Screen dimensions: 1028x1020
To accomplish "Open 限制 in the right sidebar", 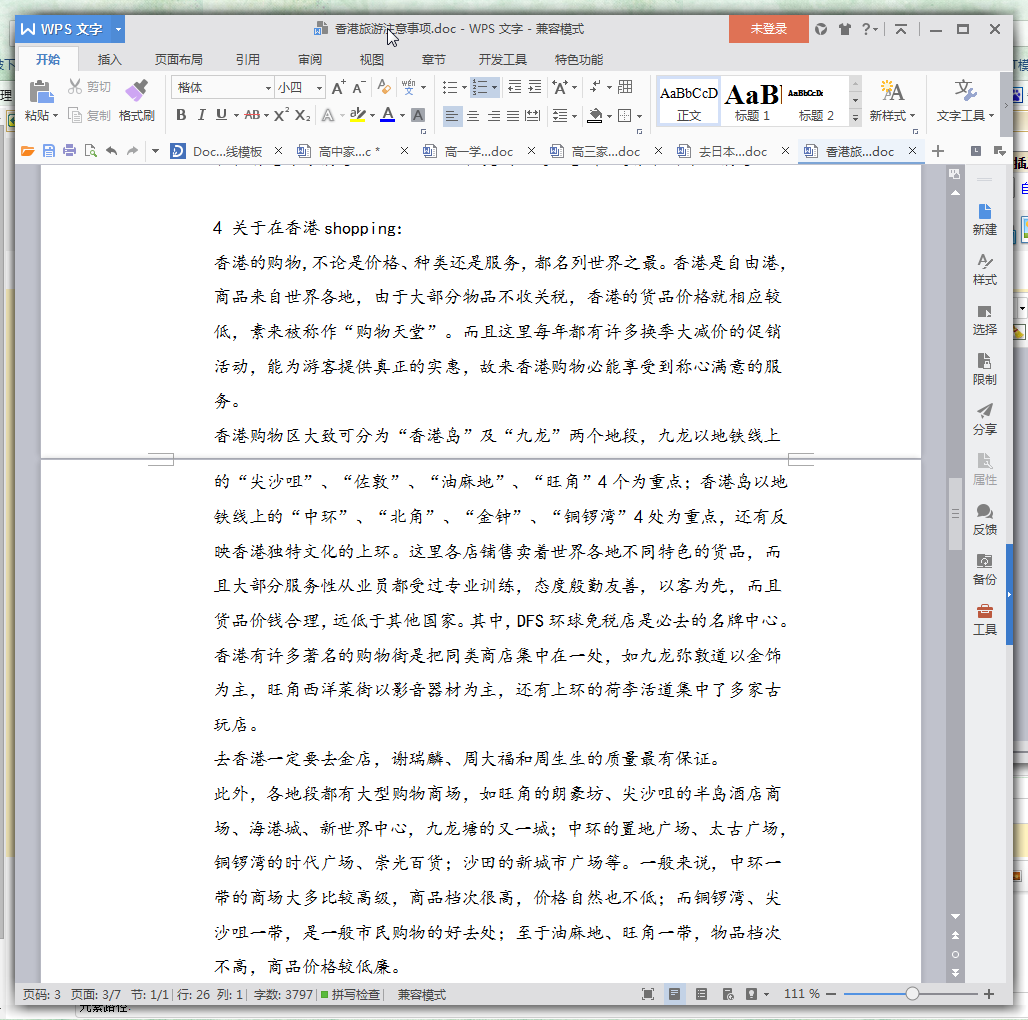I will [984, 370].
